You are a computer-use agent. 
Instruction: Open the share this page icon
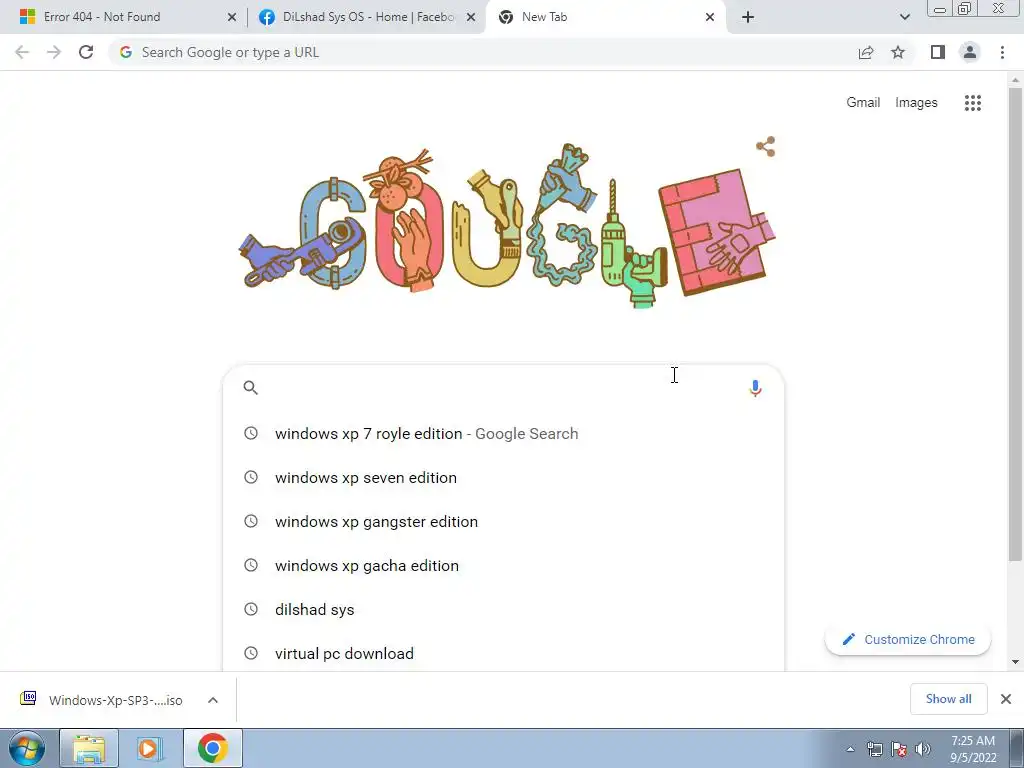coord(866,52)
